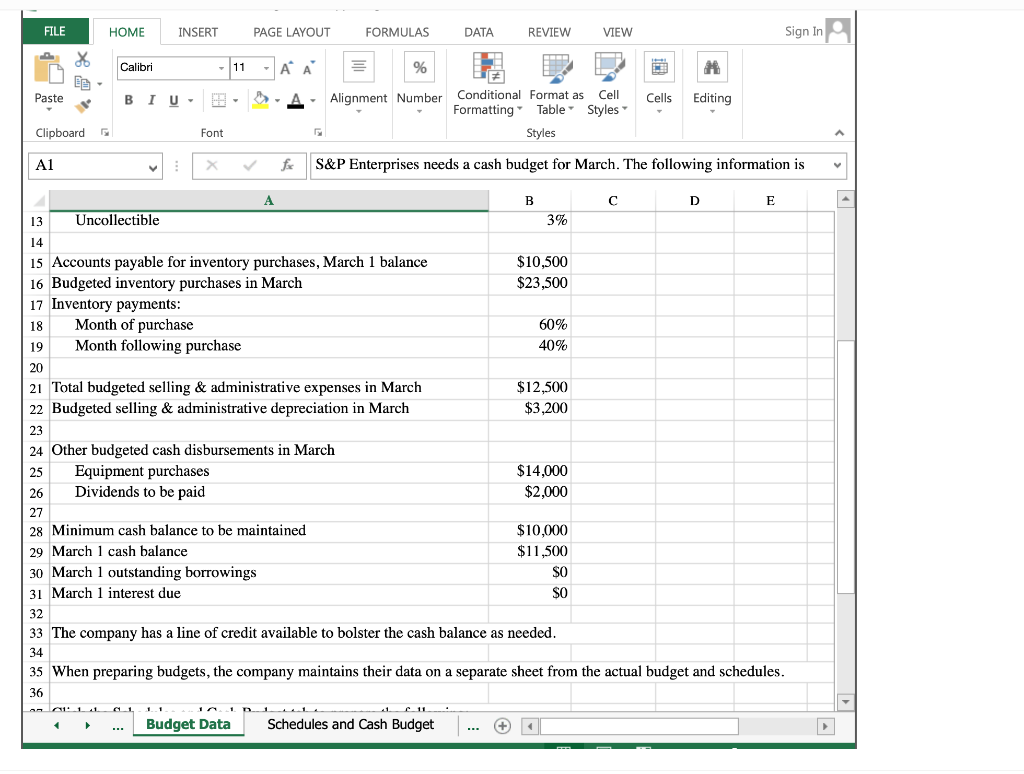Open the Alignment group button

tap(359, 84)
